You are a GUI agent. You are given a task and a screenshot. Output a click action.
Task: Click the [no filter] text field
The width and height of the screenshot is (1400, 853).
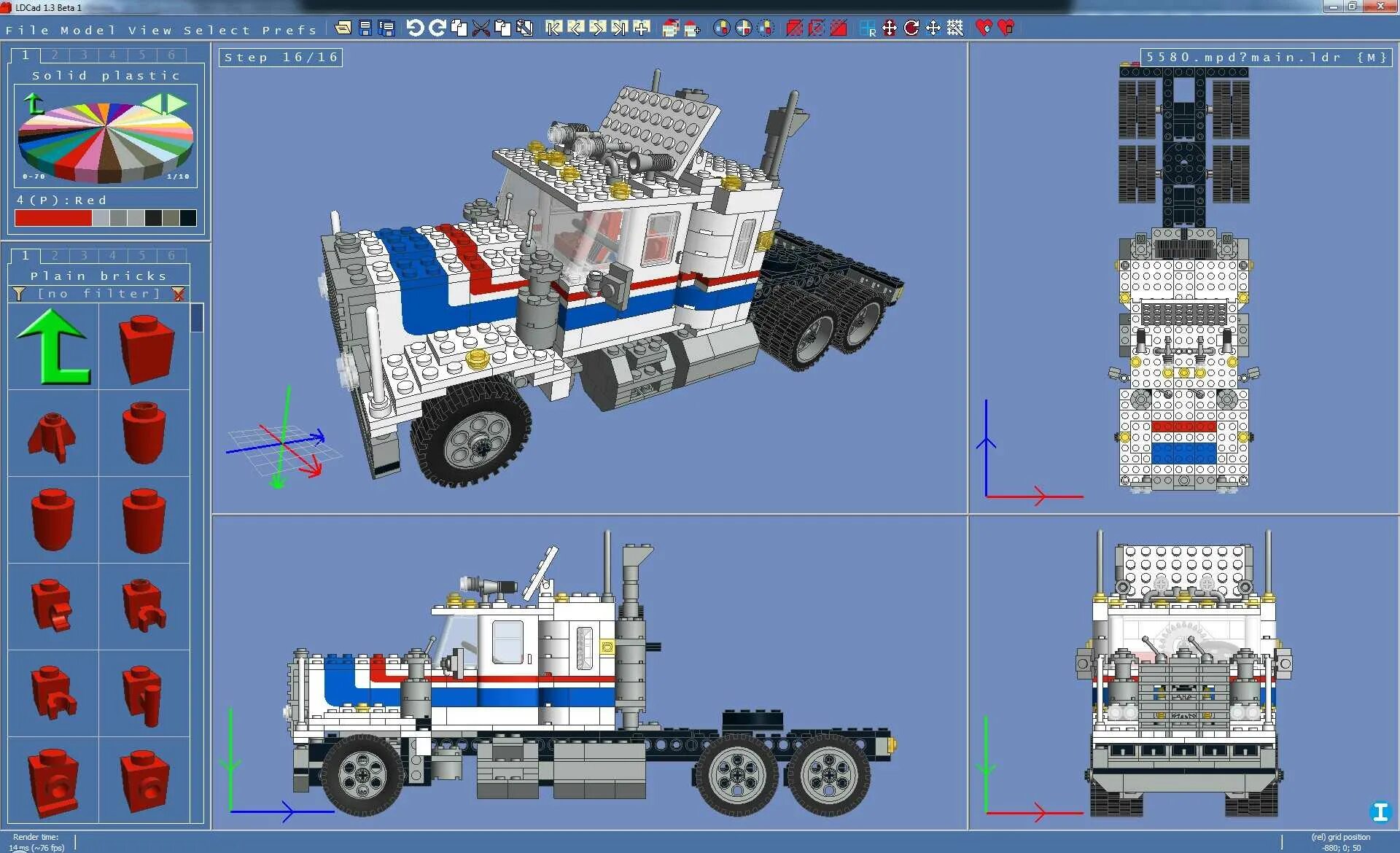(x=98, y=294)
